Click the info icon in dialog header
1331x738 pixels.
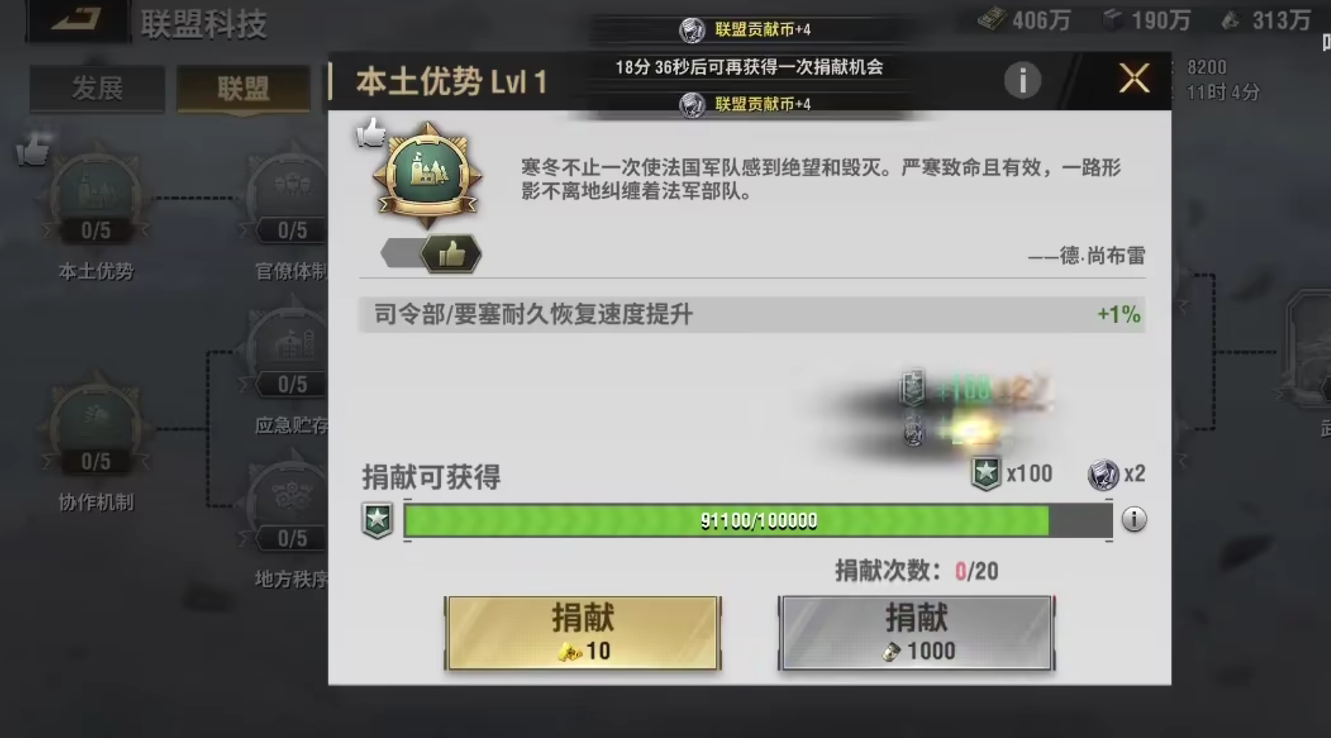(1022, 80)
